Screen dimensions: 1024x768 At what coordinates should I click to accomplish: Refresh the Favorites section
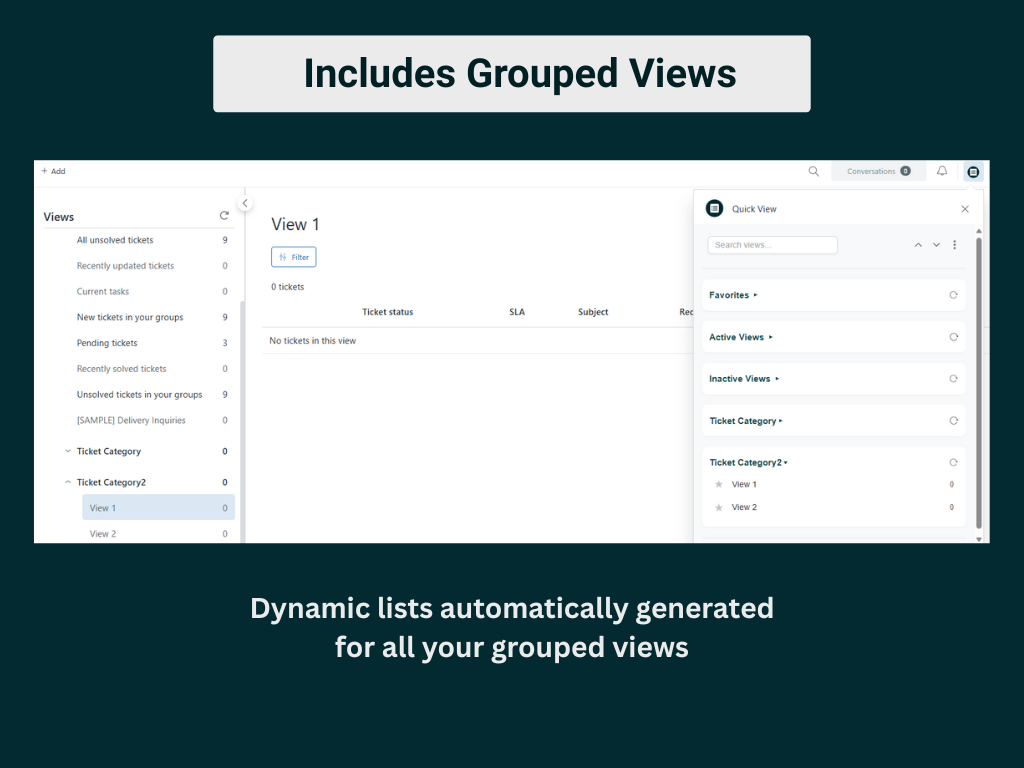click(x=951, y=294)
